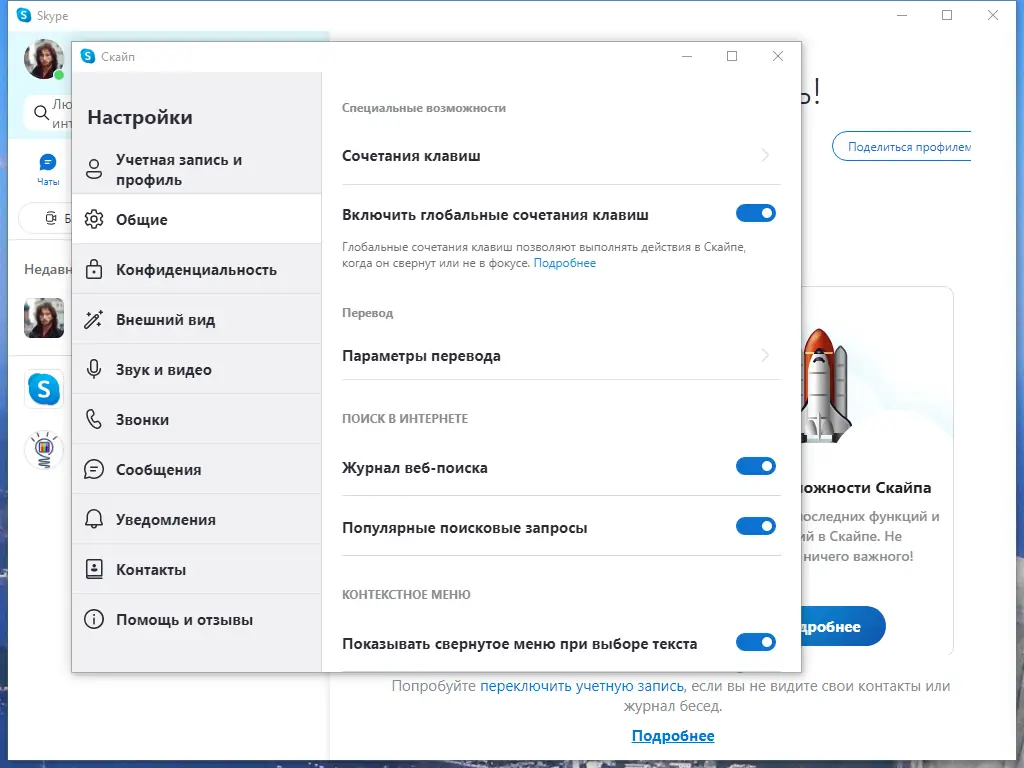Open Помощь и отзывы section

click(x=197, y=619)
